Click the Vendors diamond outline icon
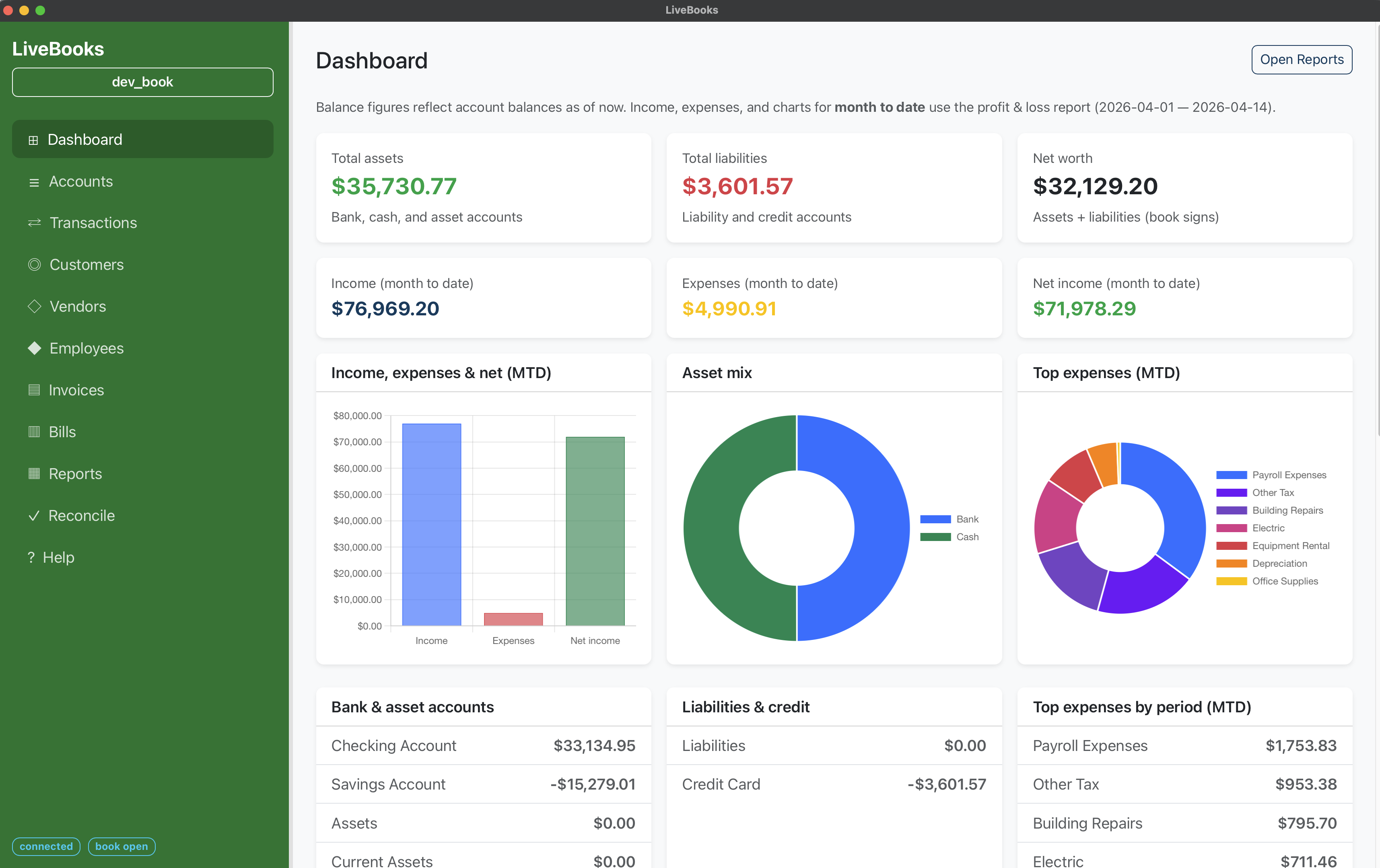This screenshot has width=1380, height=868. coord(34,306)
